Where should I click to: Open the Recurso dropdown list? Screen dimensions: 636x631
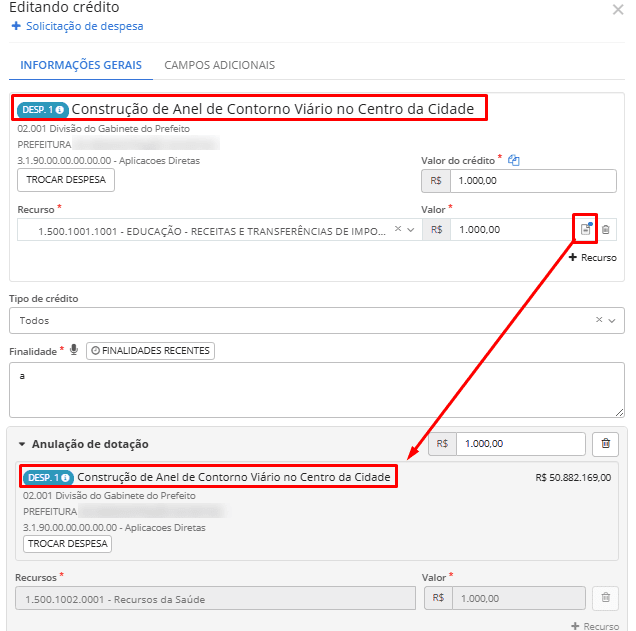click(410, 230)
